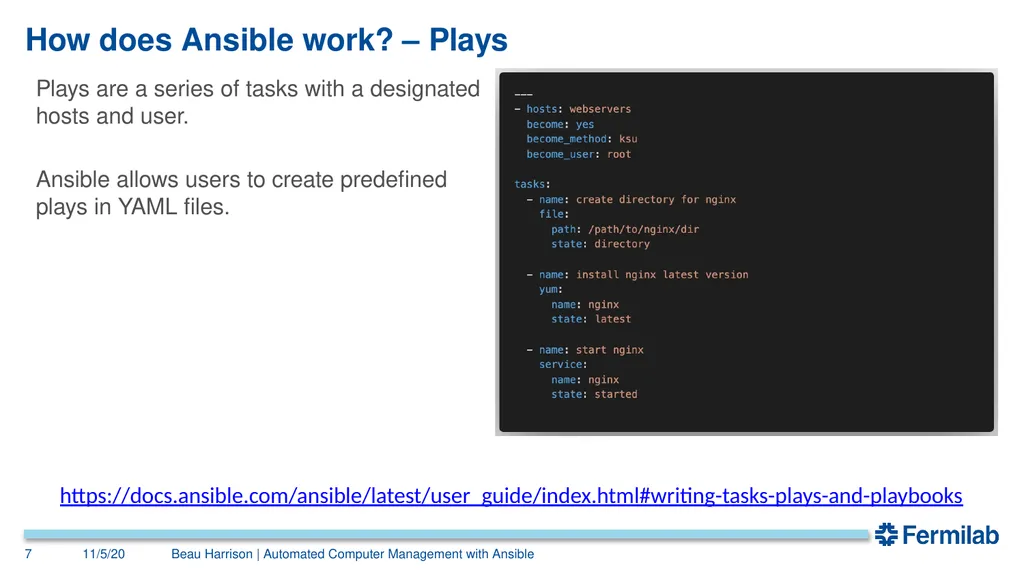Click the slide number 7 in footer

tap(28, 554)
